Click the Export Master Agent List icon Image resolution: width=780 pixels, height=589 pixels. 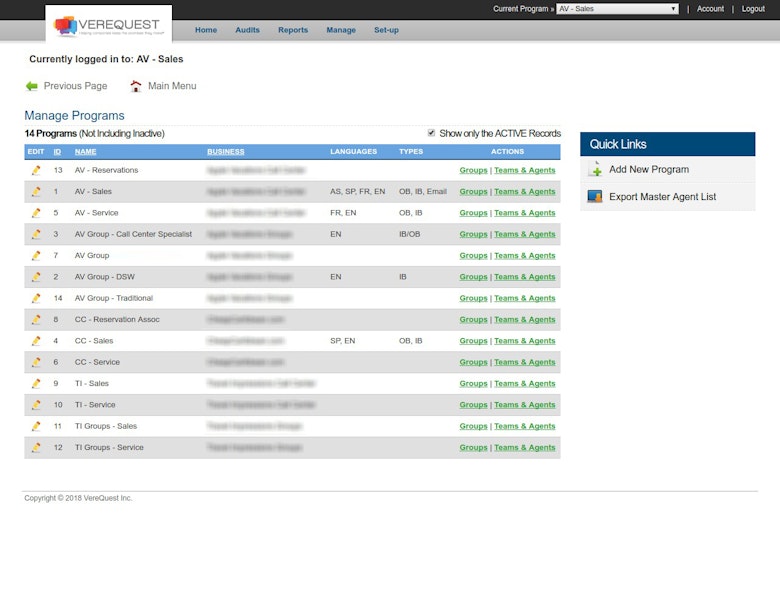coord(595,197)
